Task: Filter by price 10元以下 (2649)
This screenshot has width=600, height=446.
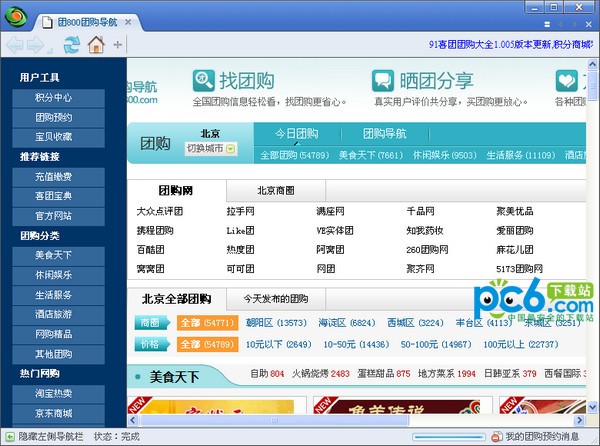Action: (279, 344)
